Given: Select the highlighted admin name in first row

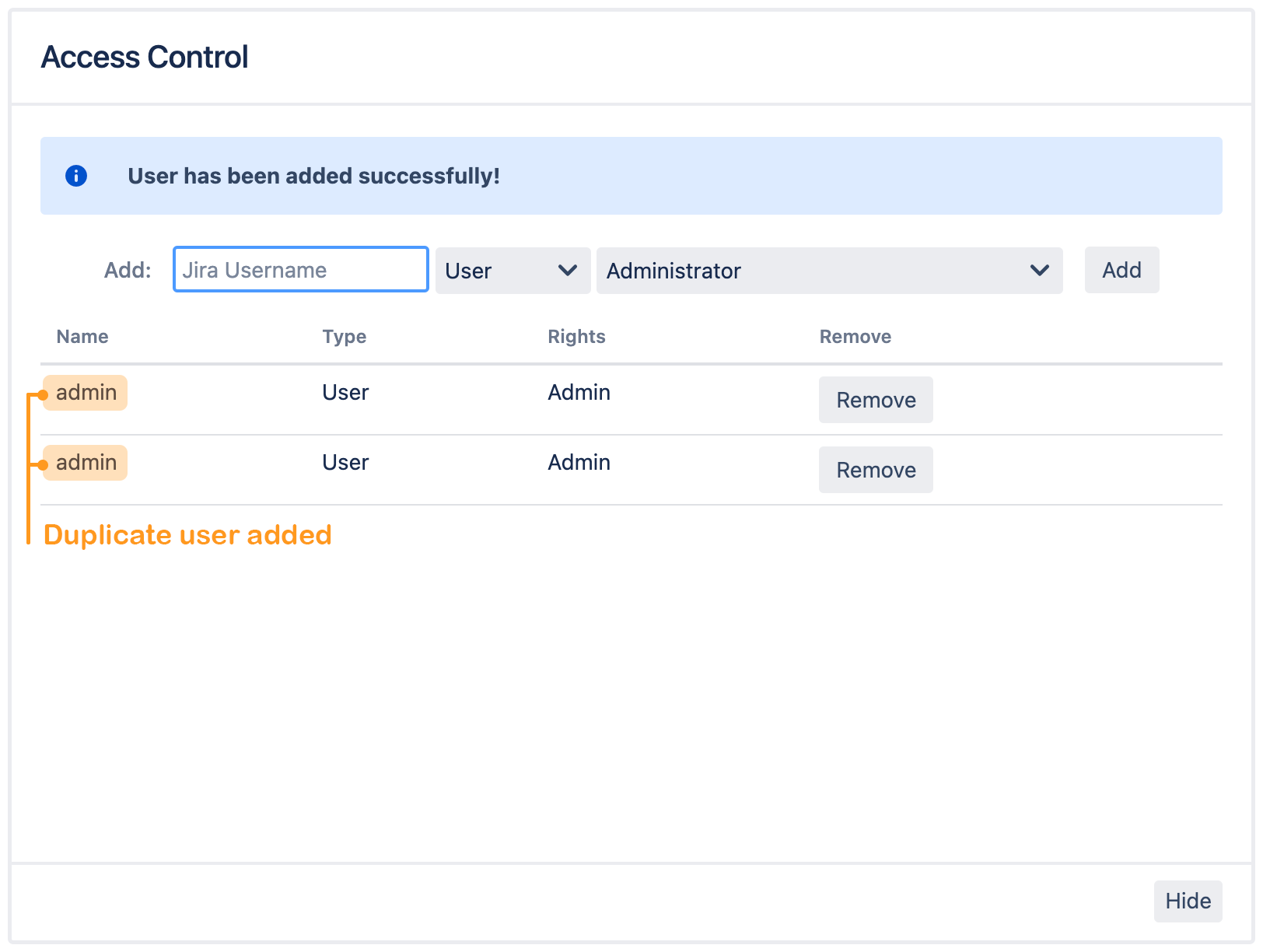Looking at the screenshot, I should point(85,393).
